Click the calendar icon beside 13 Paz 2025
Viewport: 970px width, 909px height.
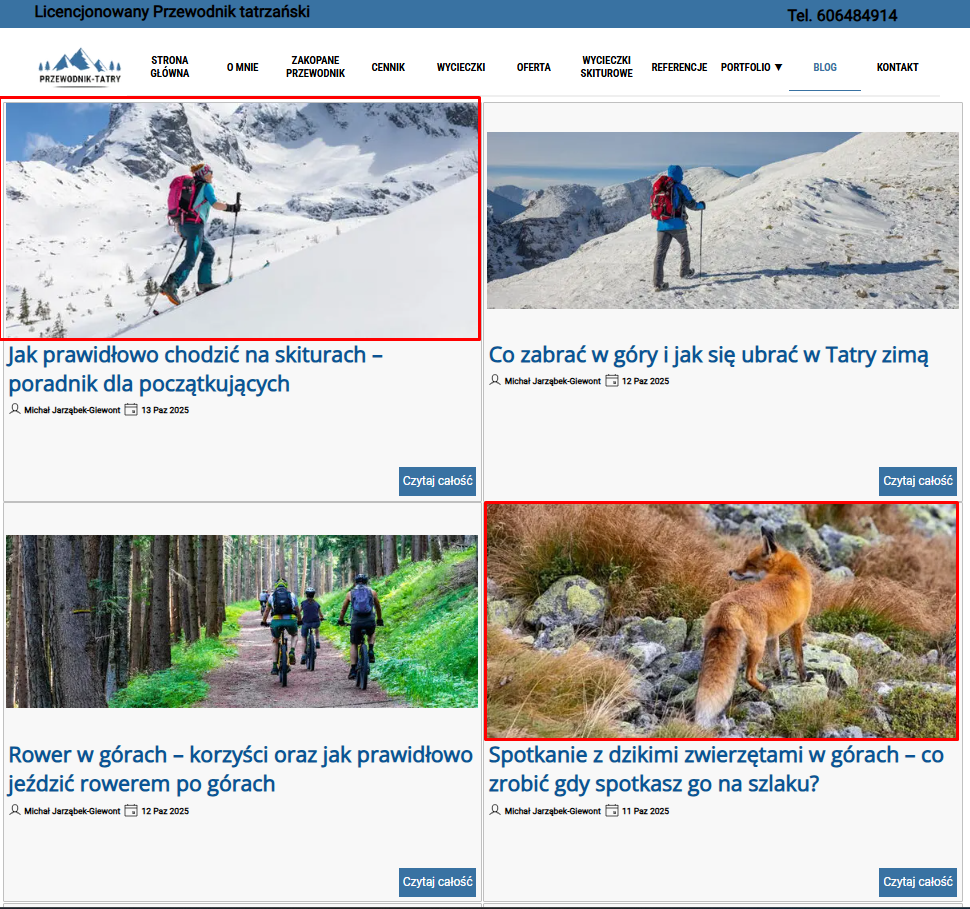pos(131,409)
